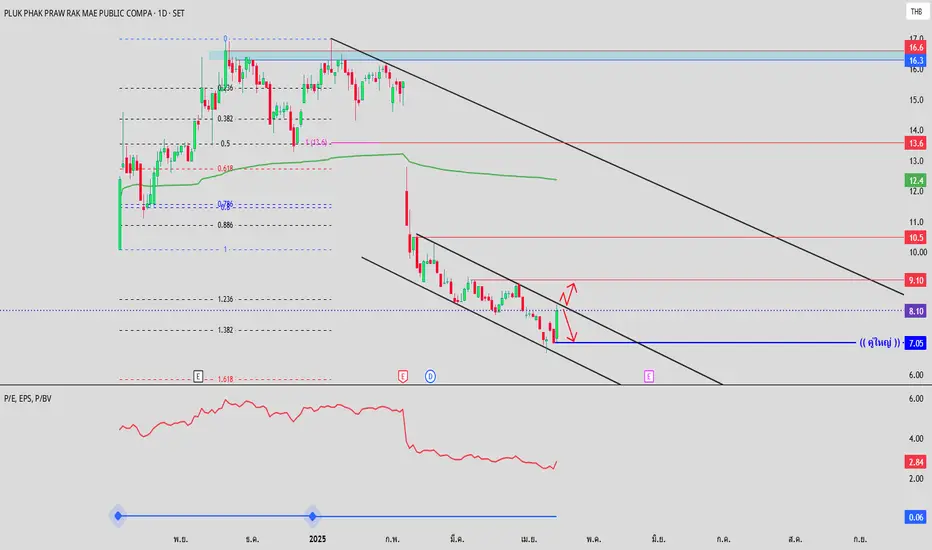Click the มิ.ย. date on time axis
Image resolution: width=932 pixels, height=550 pixels.
tap(659, 539)
